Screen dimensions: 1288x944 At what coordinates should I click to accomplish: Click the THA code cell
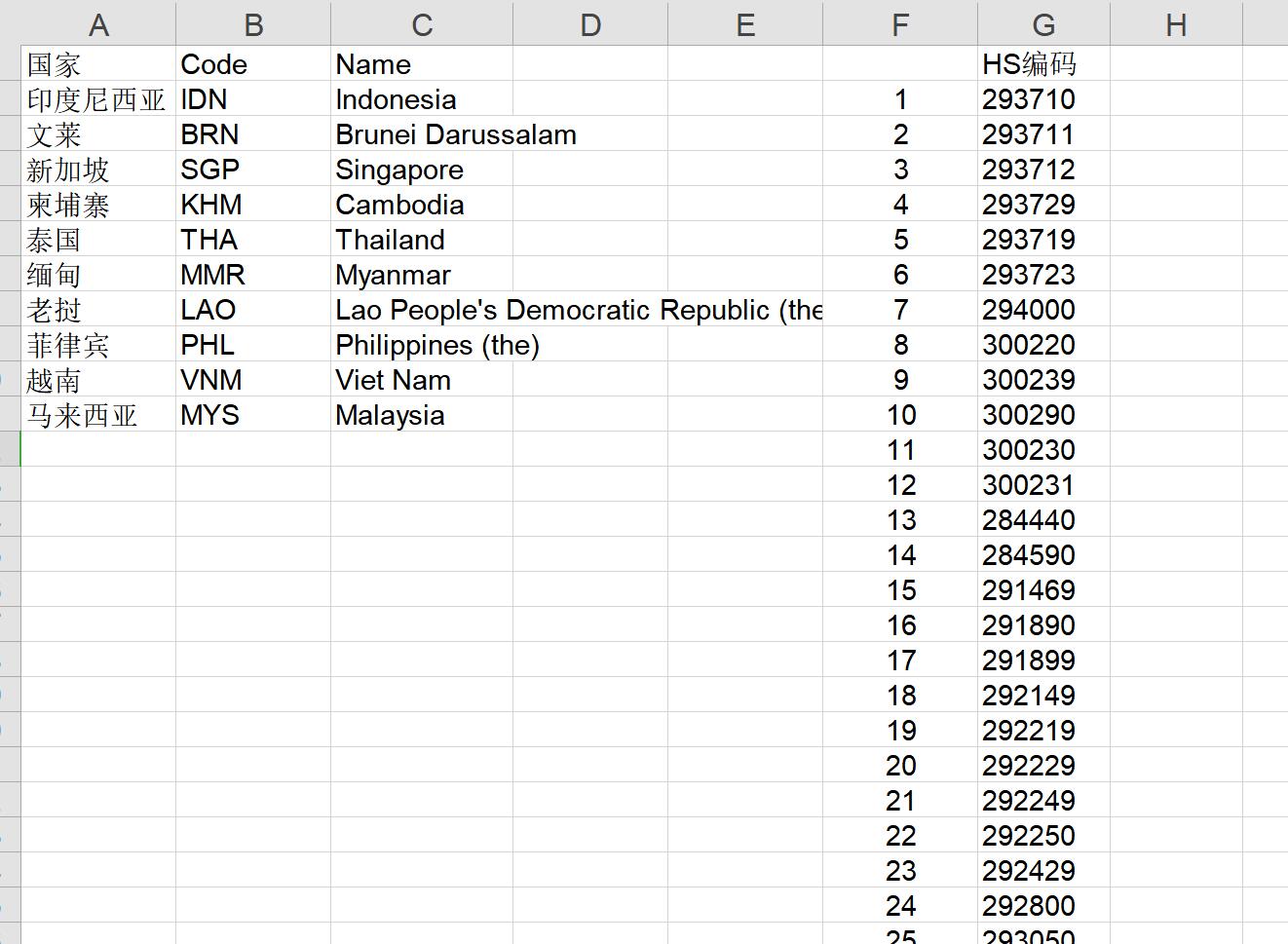pyautogui.click(x=253, y=239)
